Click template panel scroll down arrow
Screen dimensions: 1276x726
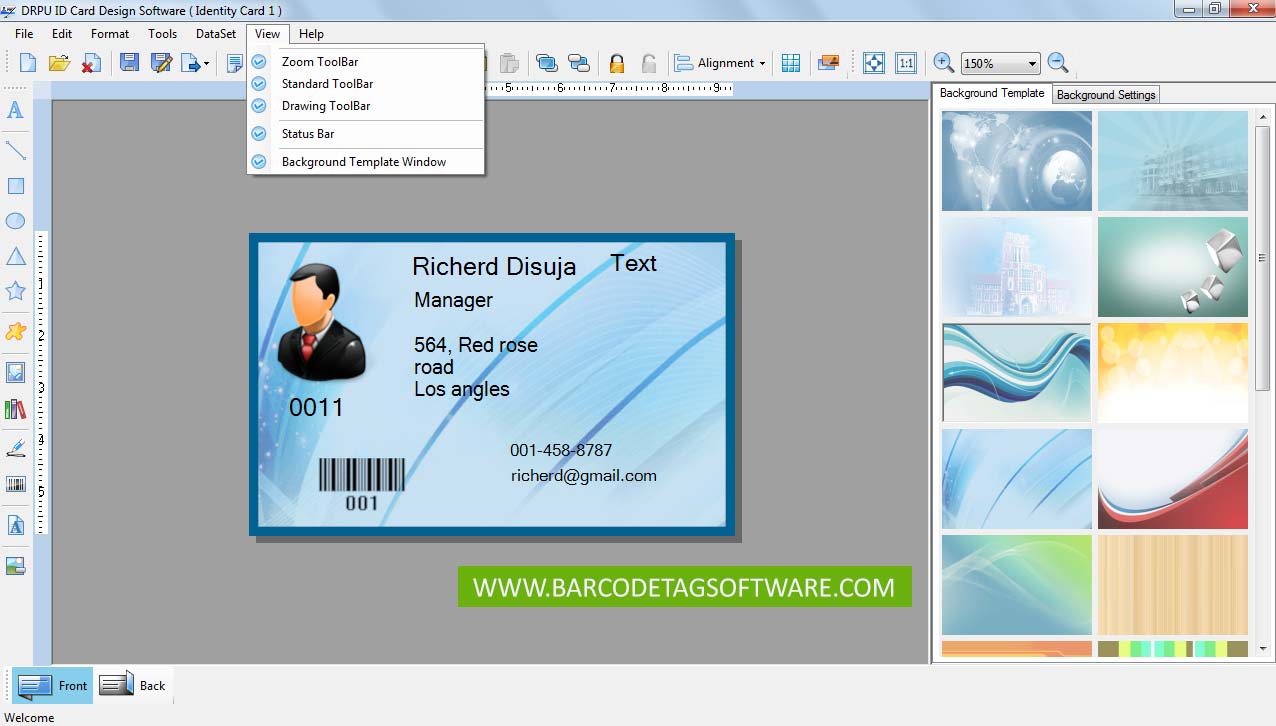tap(1263, 648)
